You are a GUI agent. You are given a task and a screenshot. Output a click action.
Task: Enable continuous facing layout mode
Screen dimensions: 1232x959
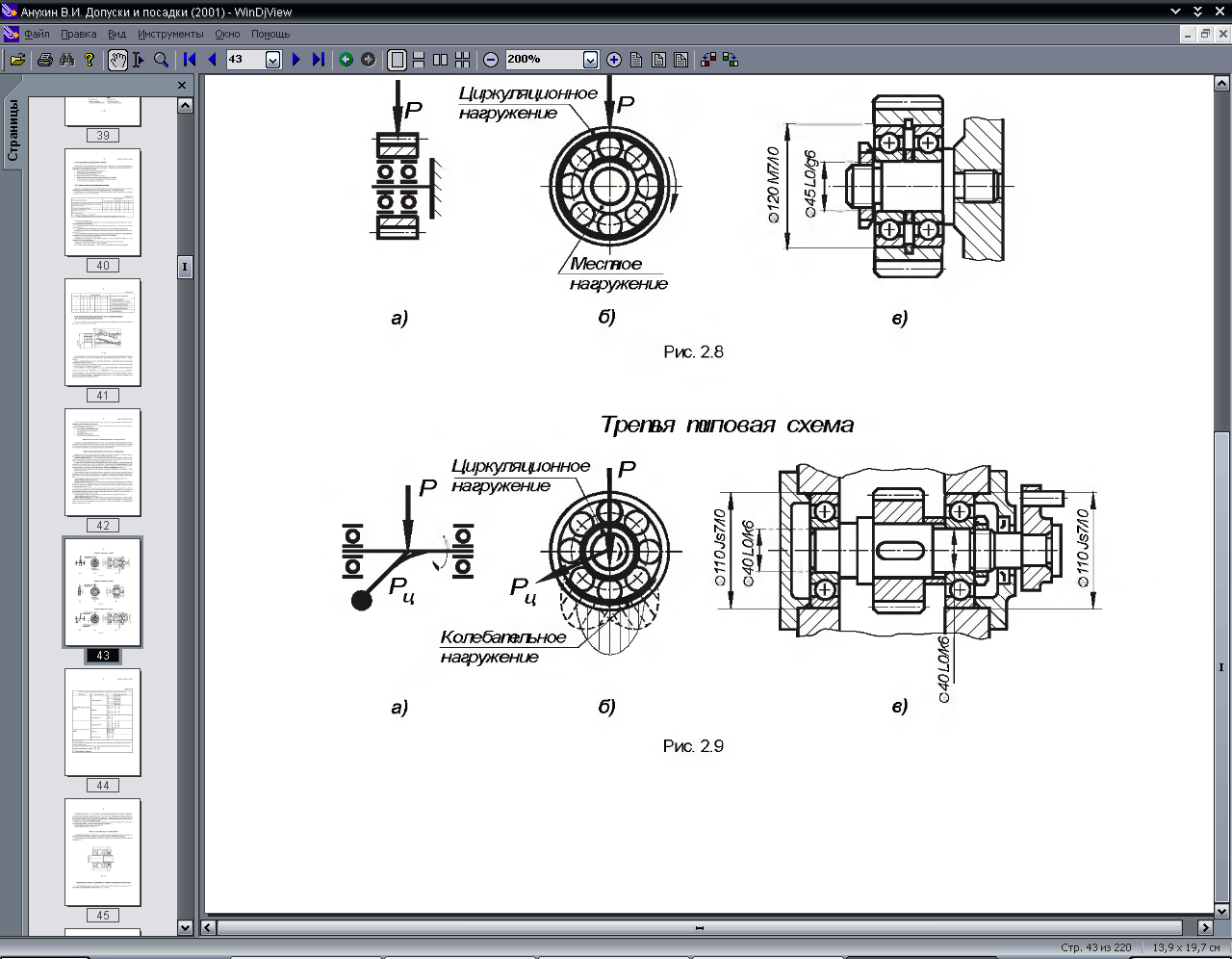pos(463,60)
